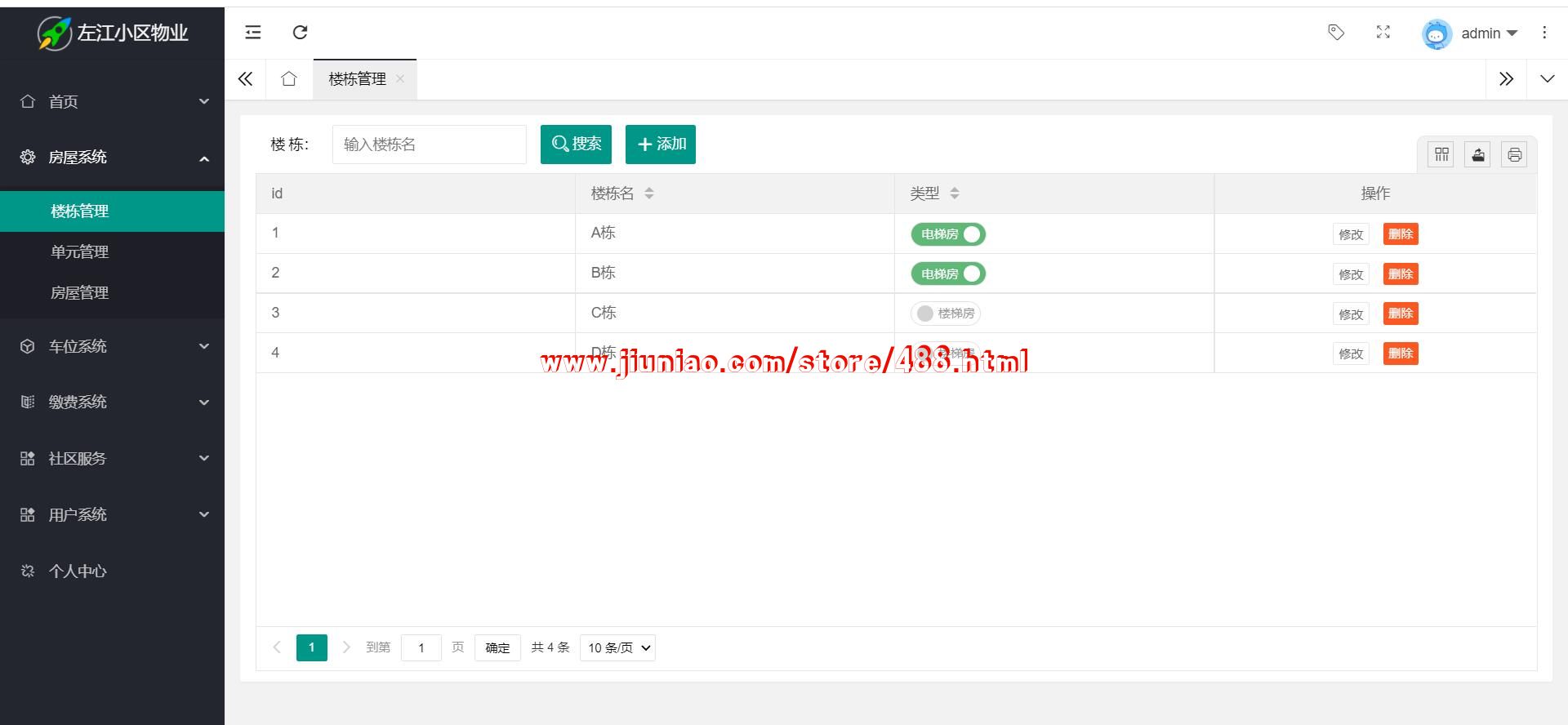Click the 添加 add button

[661, 145]
